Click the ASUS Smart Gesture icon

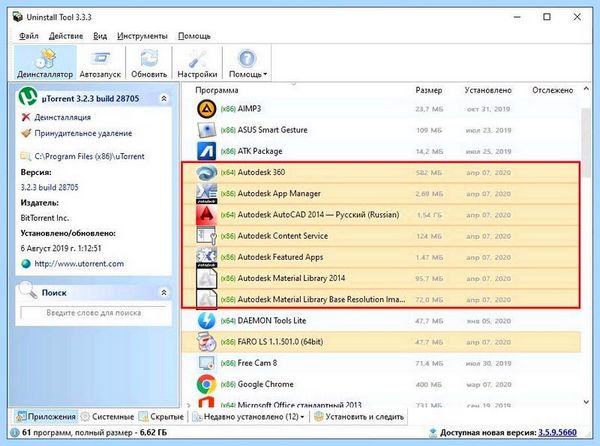(x=207, y=130)
